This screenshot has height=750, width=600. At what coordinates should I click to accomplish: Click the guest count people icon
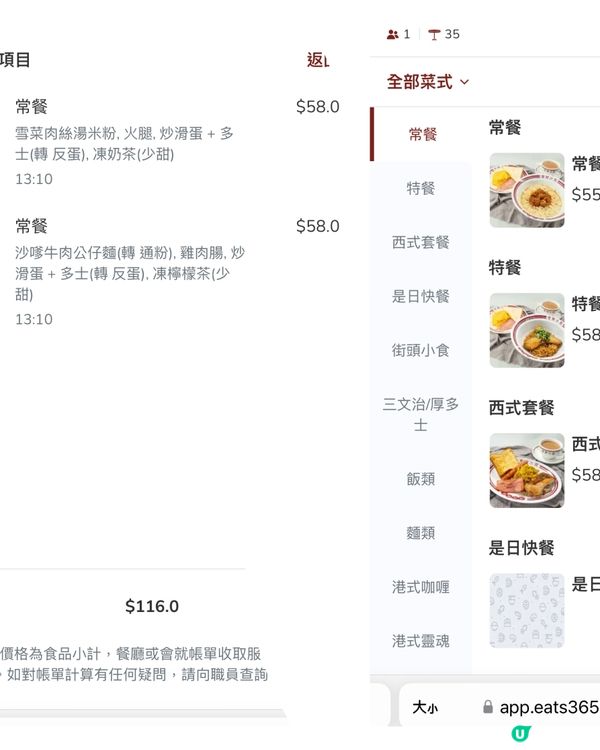393,34
